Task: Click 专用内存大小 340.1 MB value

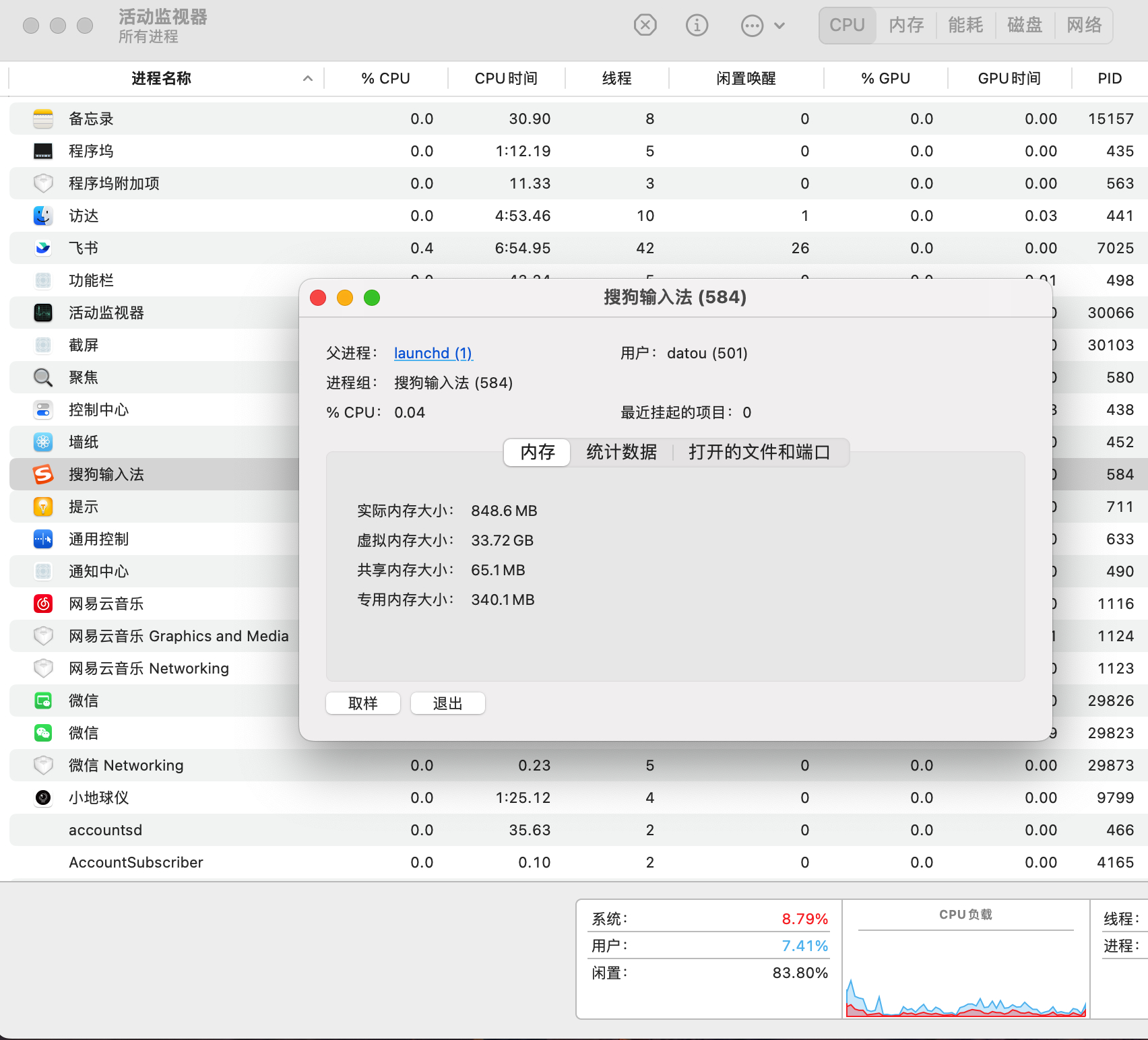Action: (503, 599)
